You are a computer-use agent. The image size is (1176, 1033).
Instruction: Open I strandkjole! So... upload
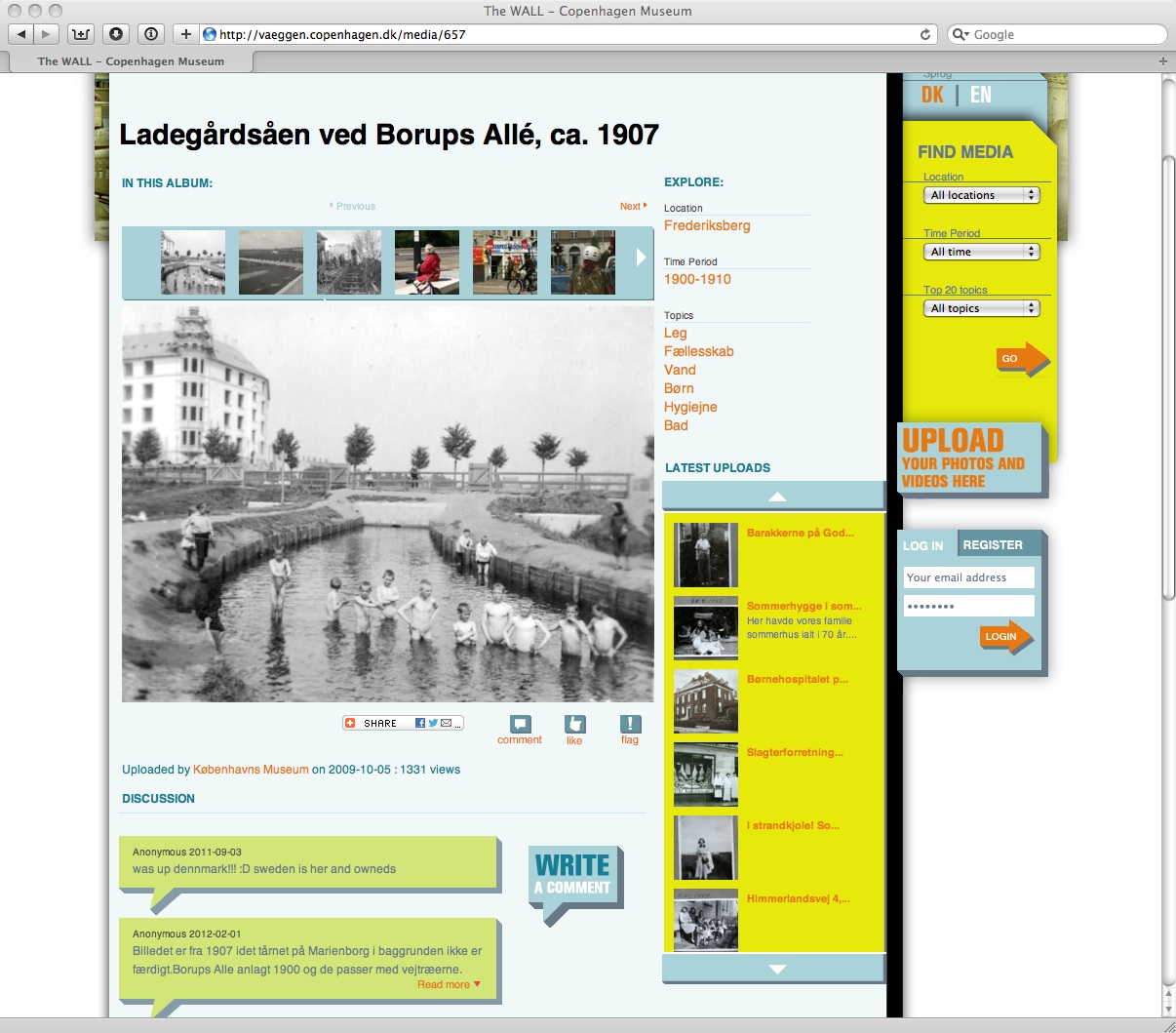793,825
